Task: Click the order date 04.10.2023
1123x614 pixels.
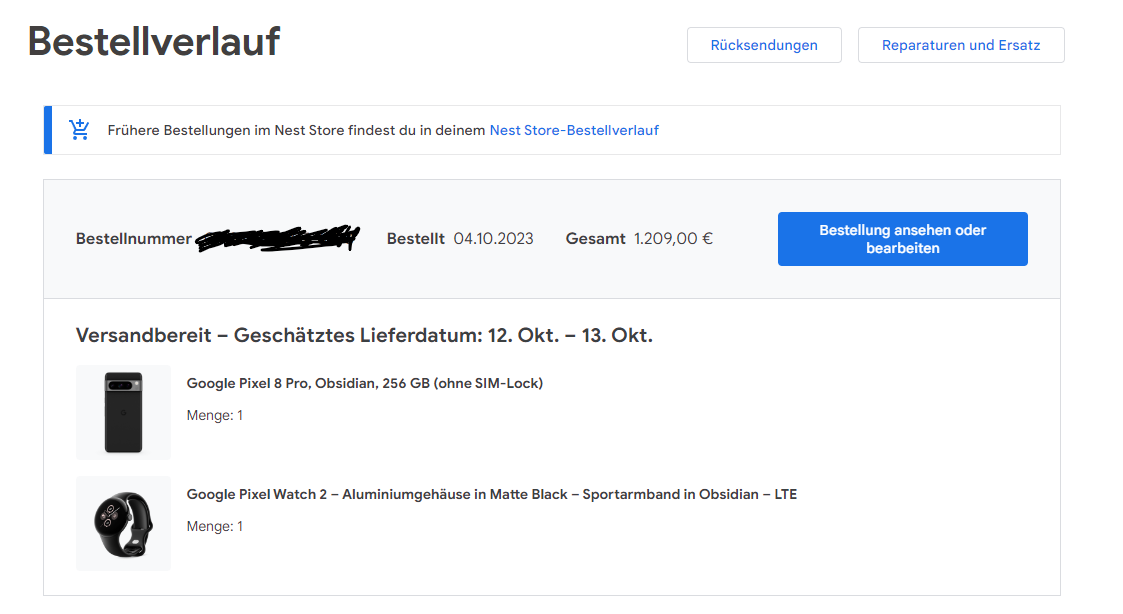Action: (x=493, y=239)
